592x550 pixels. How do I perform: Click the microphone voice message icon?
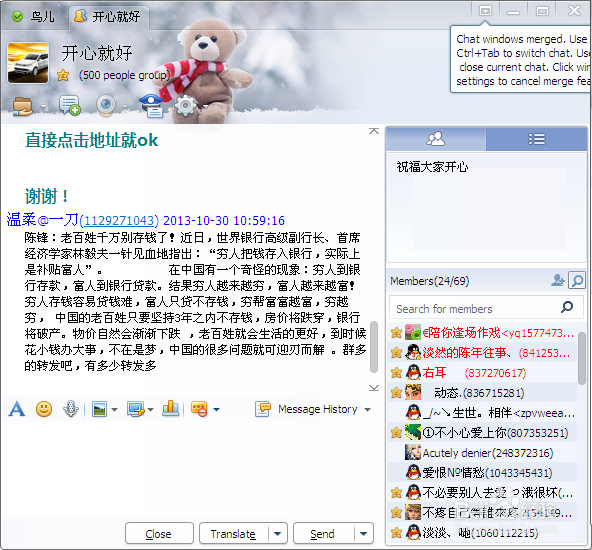click(x=71, y=409)
